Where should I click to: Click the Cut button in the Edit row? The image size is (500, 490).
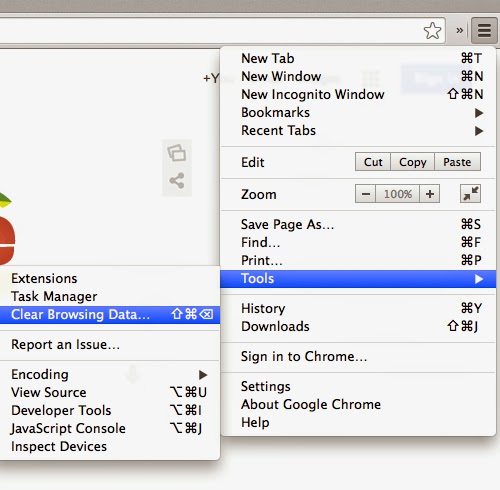tap(373, 162)
